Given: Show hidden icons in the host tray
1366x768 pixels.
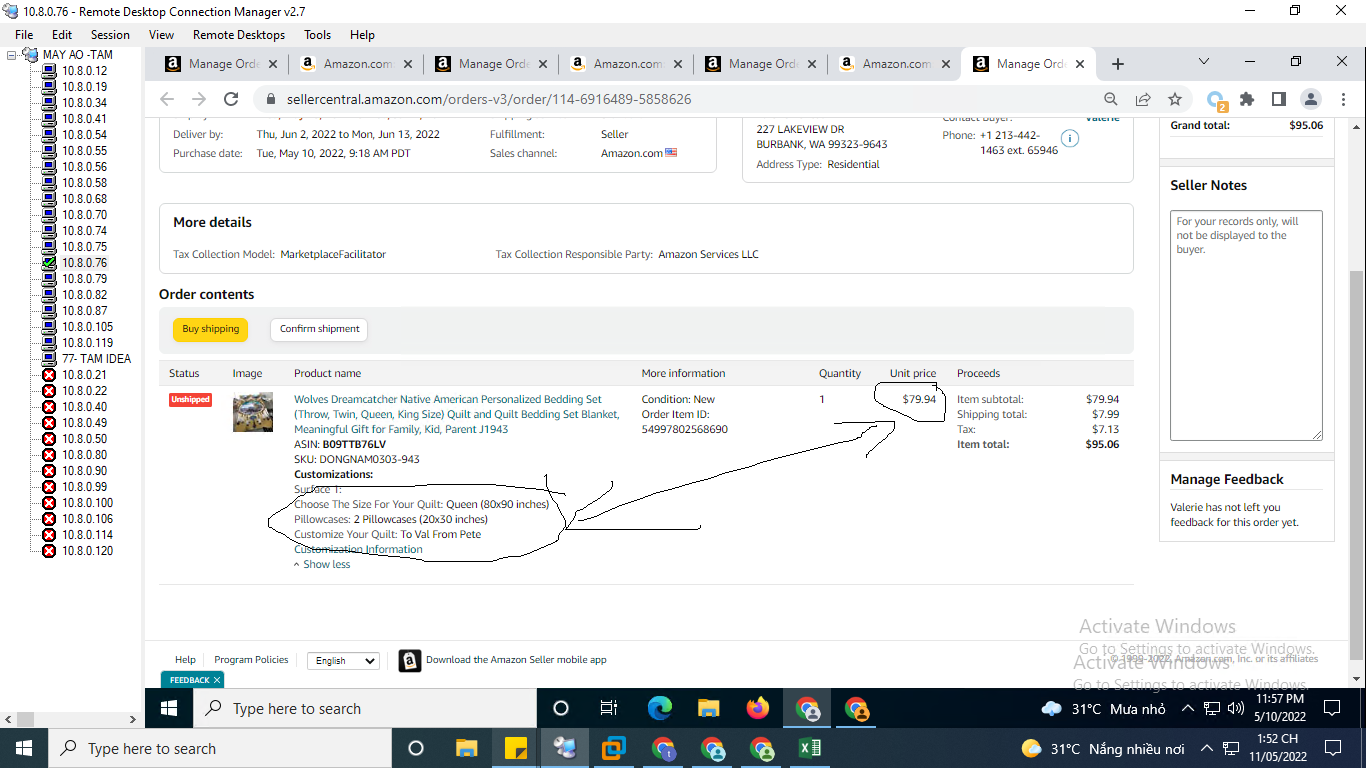Looking at the screenshot, I should click(1207, 748).
